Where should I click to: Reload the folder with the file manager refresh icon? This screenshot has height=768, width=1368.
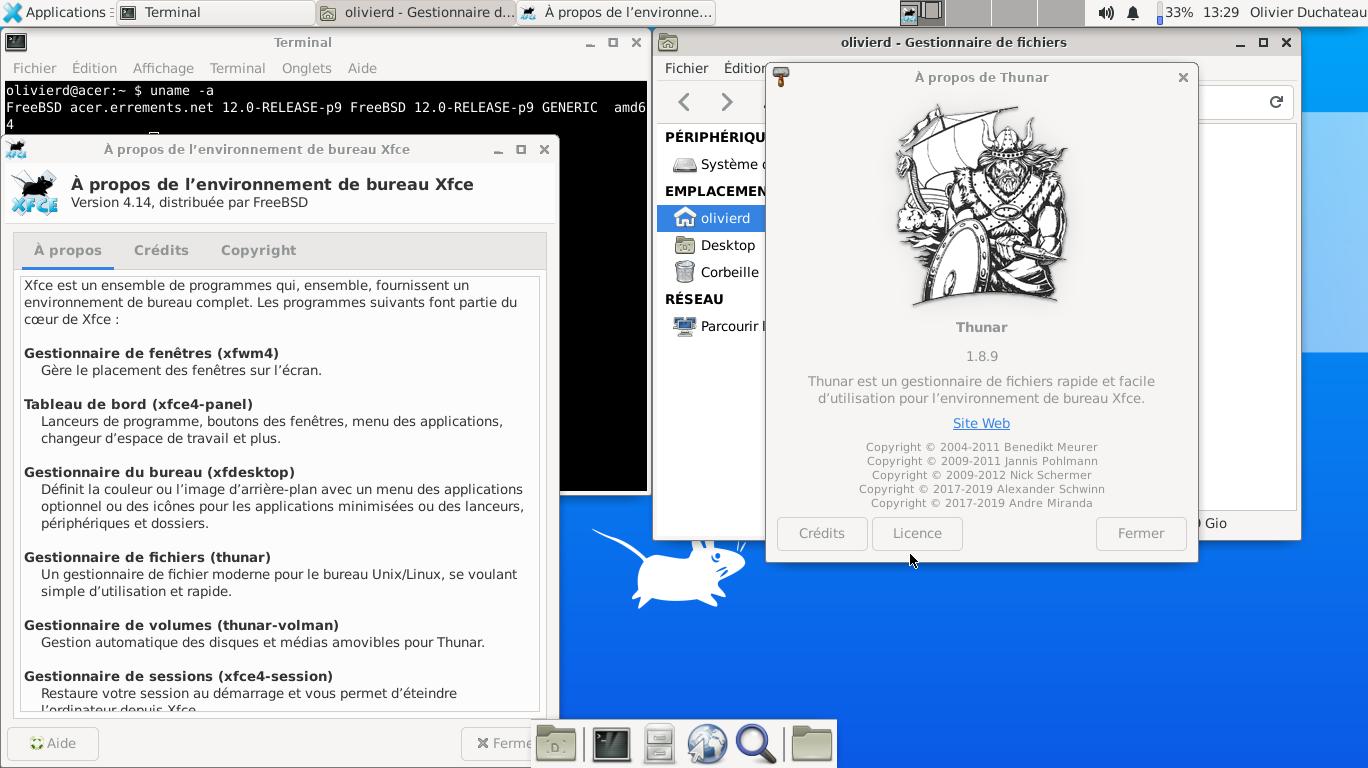[x=1276, y=102]
